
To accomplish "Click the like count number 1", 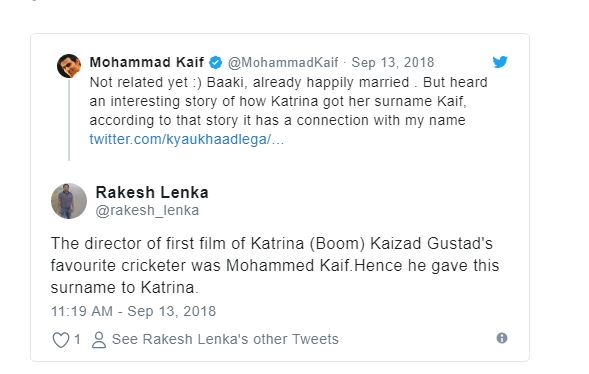I will (x=77, y=339).
